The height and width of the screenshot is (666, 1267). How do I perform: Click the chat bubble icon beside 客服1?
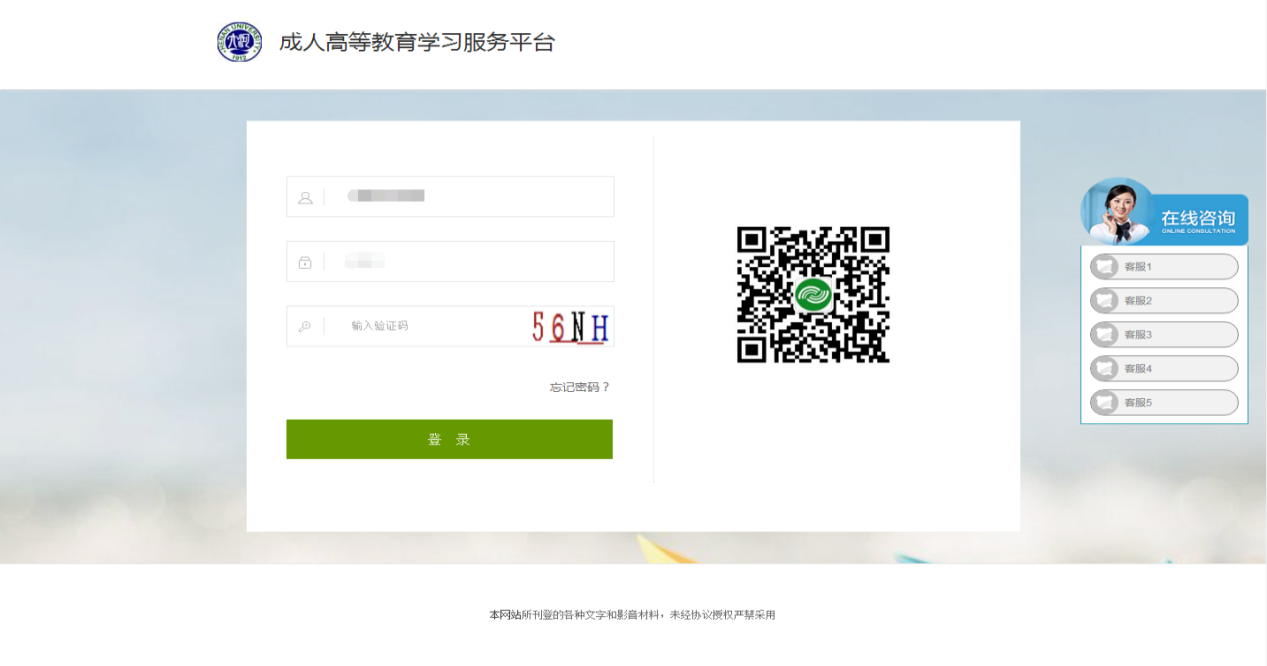coord(1105,267)
